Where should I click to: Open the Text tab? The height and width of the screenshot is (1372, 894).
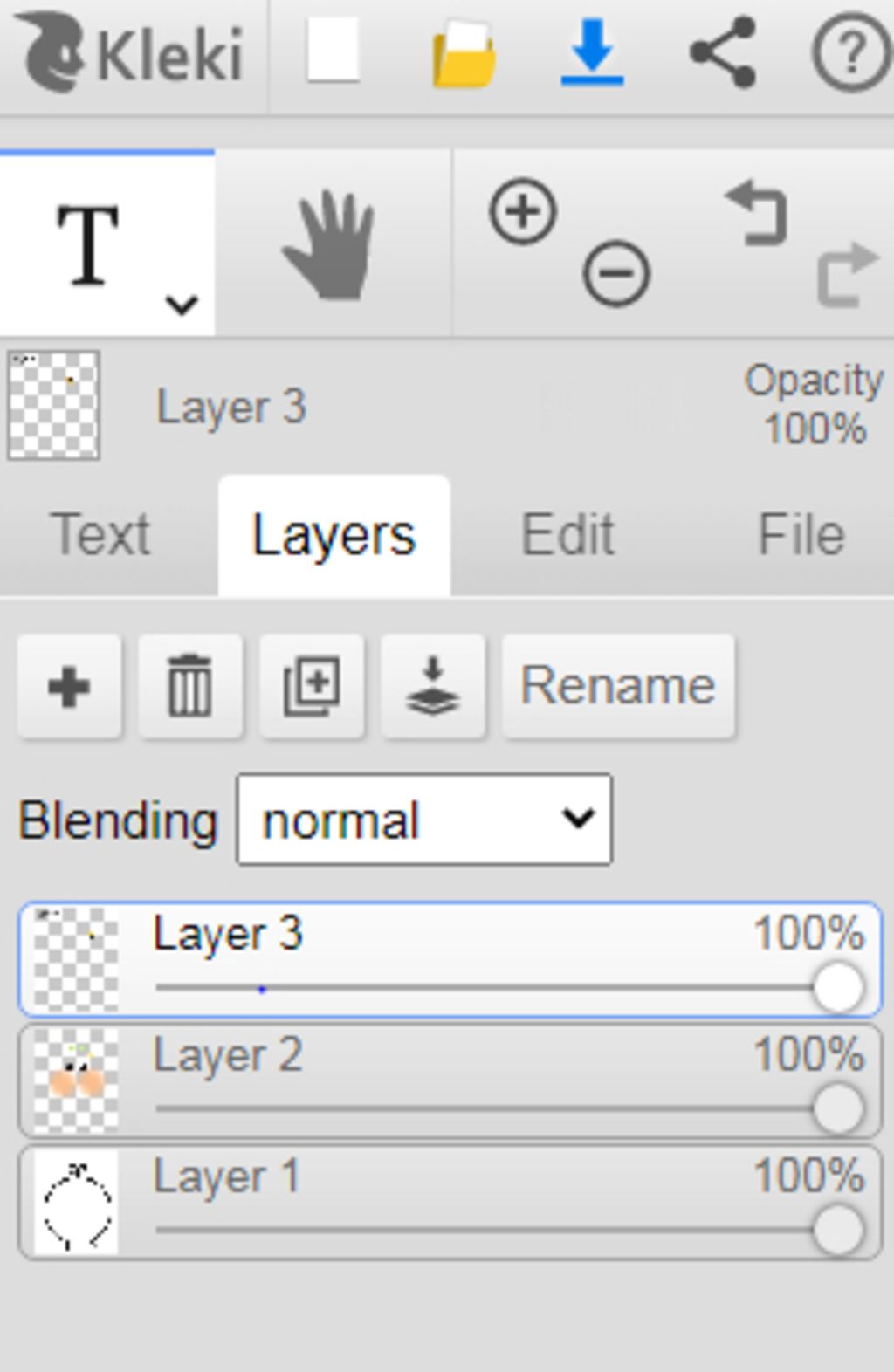coord(100,534)
